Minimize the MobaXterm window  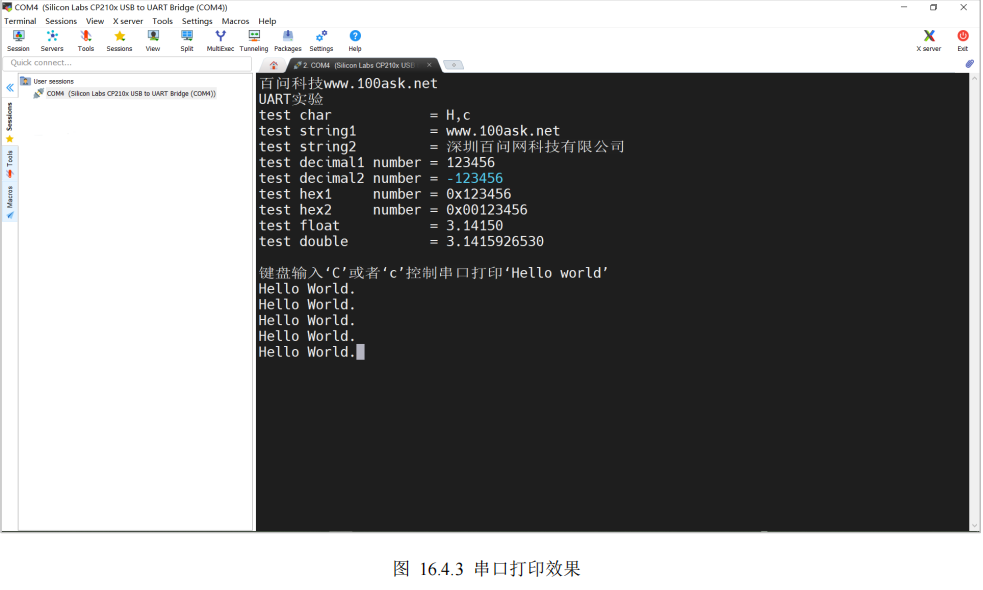(904, 8)
